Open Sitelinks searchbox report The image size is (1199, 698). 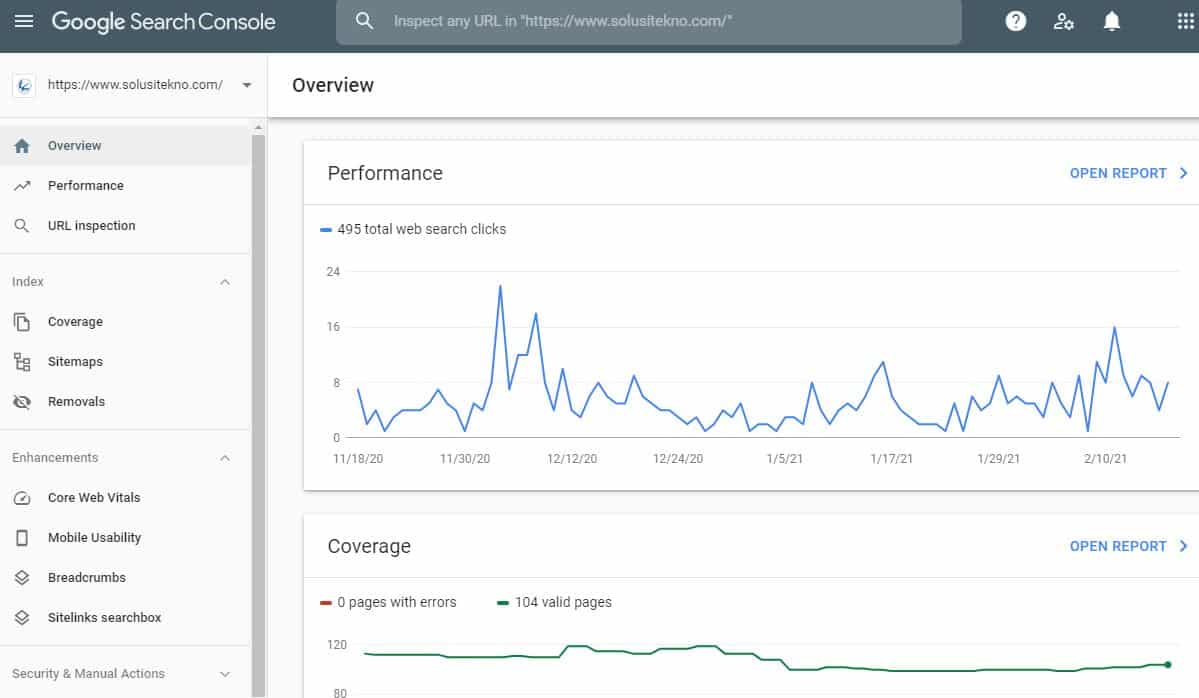pyautogui.click(x=125, y=617)
